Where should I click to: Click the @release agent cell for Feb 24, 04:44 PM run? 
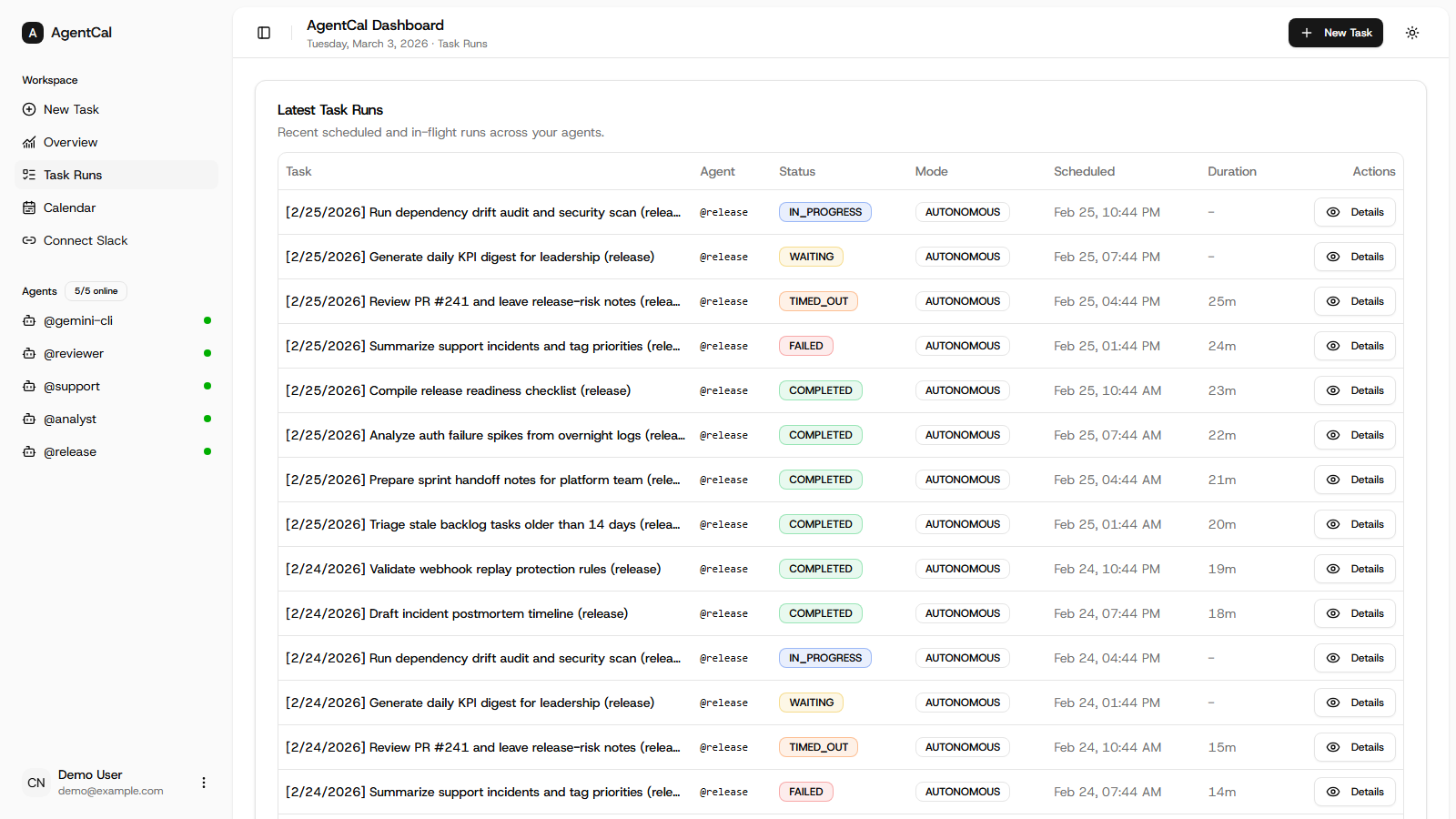(x=723, y=658)
